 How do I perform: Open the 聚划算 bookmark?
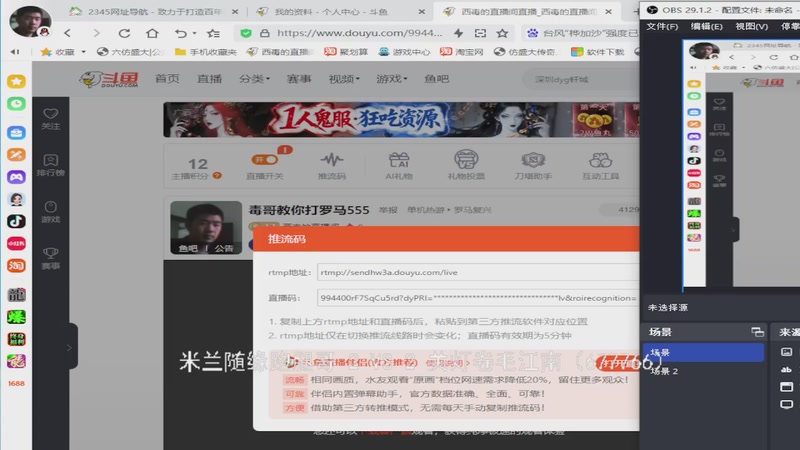(346, 52)
